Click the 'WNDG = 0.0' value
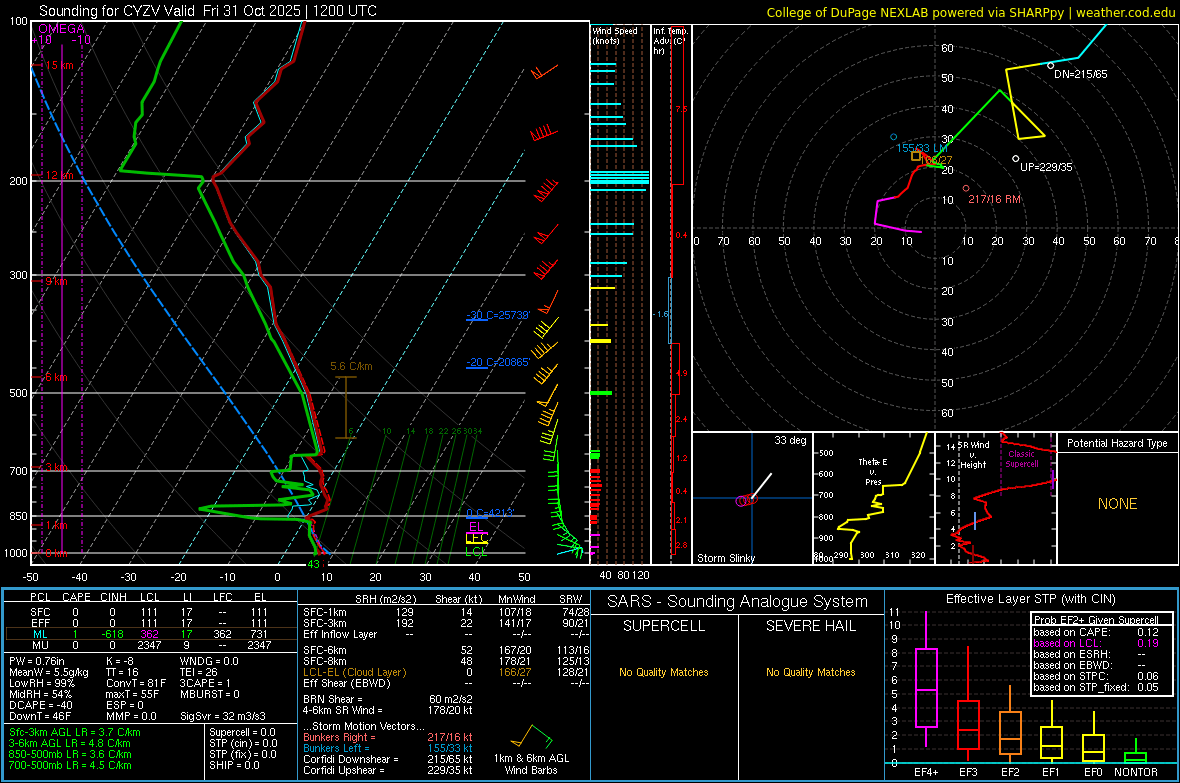Screen dimensions: 1180x783 coord(209,661)
